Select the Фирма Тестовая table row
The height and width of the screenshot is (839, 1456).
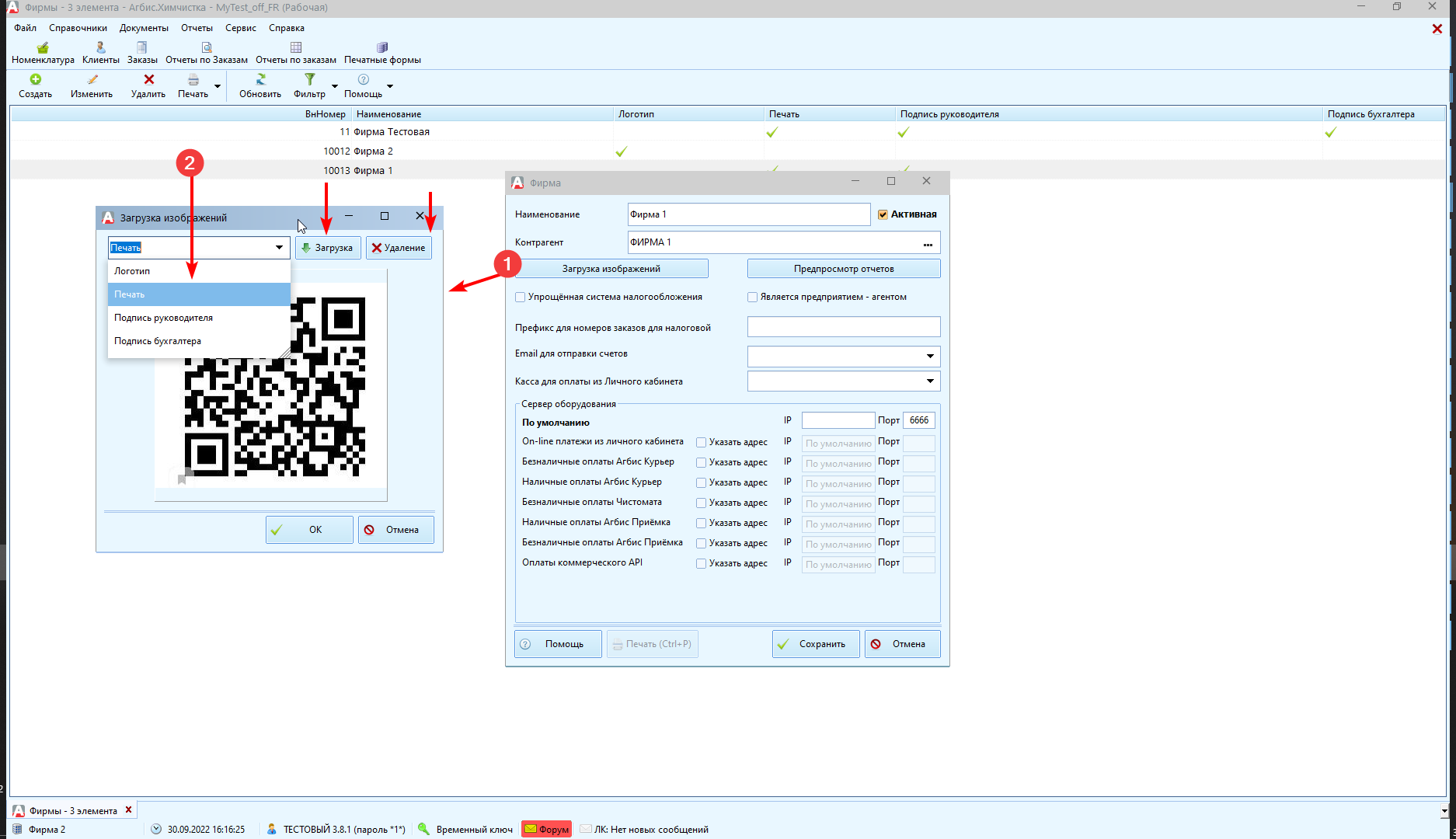pyautogui.click(x=728, y=132)
